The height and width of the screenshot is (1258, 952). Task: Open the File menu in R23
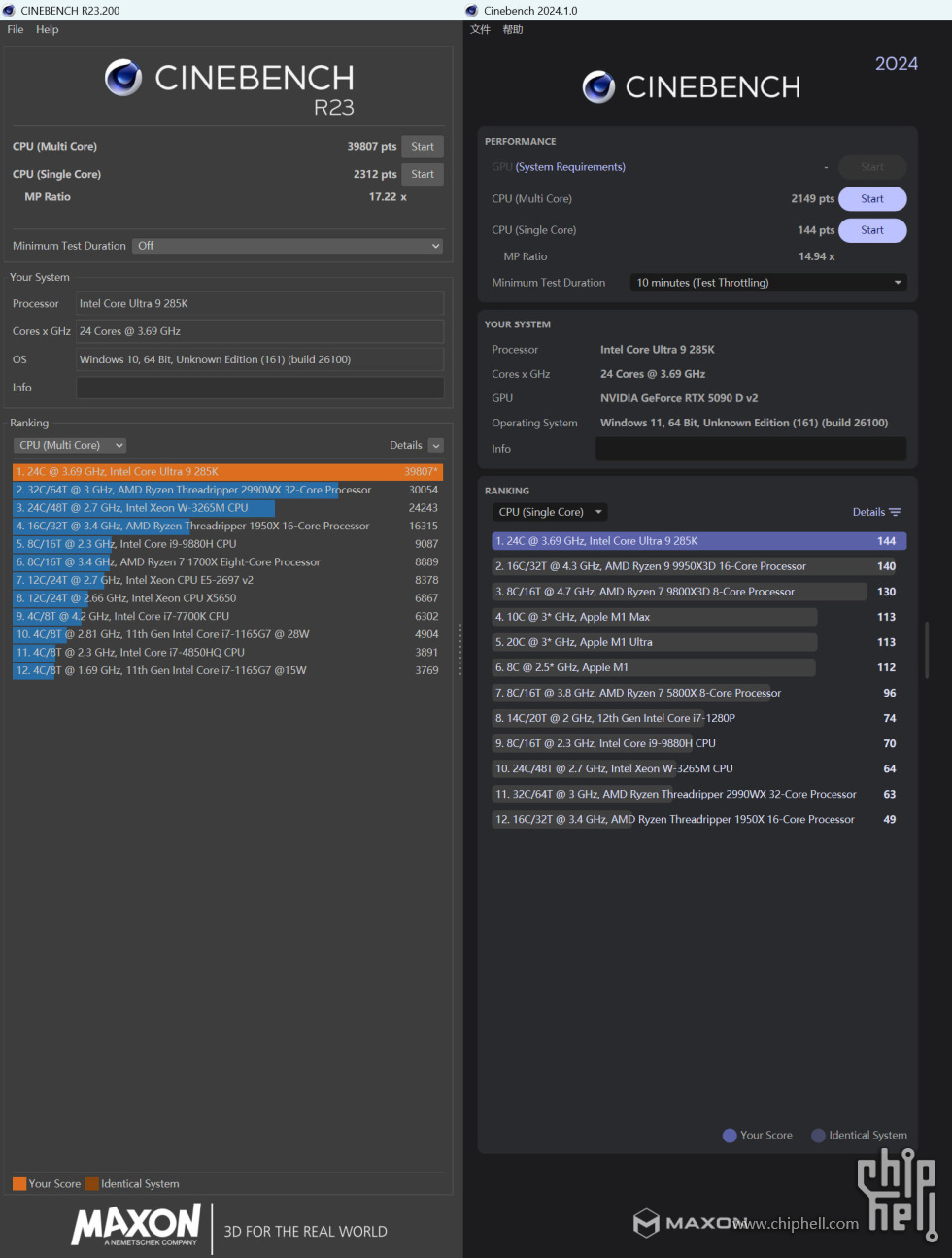tap(16, 29)
